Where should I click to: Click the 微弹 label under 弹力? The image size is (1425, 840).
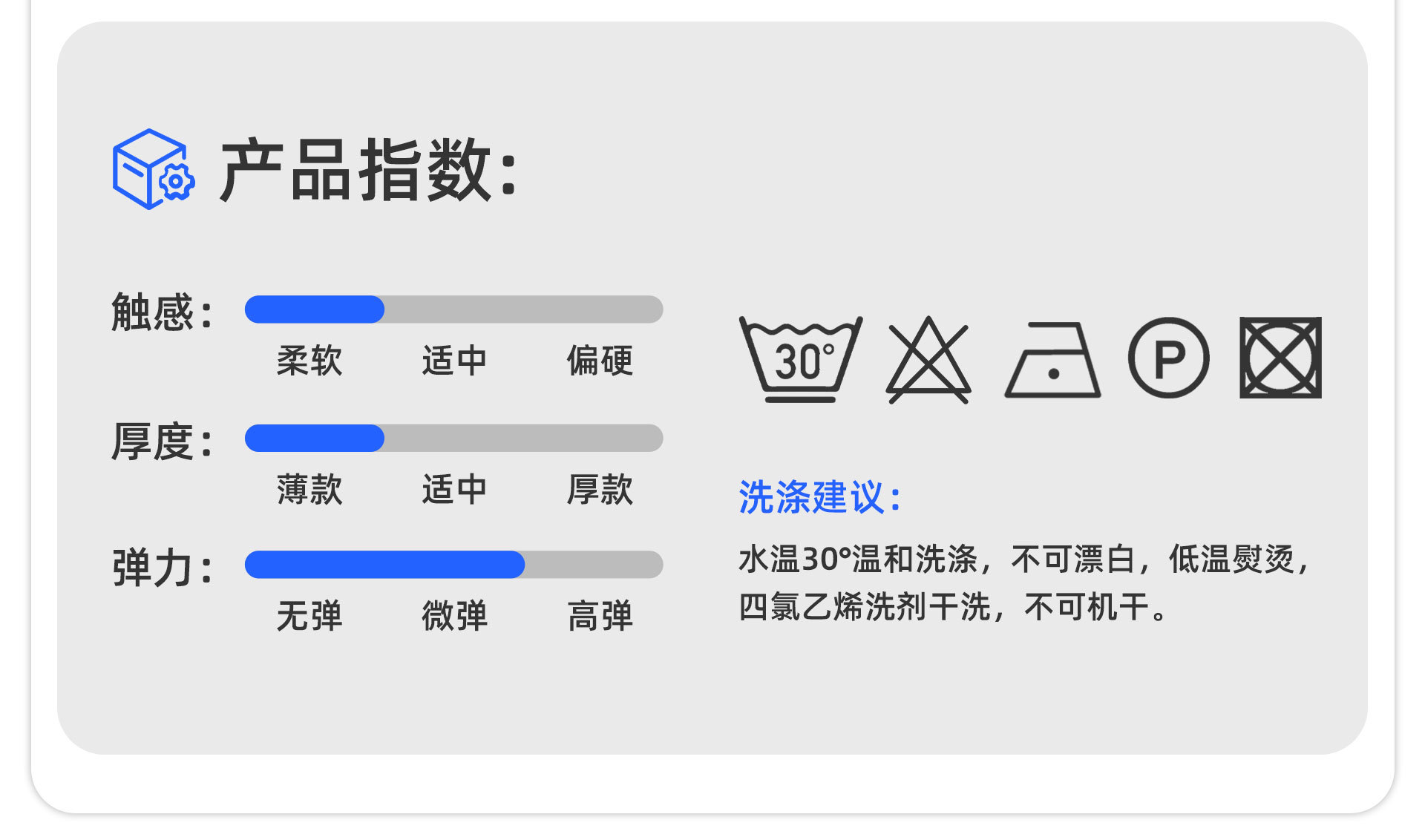click(x=454, y=616)
